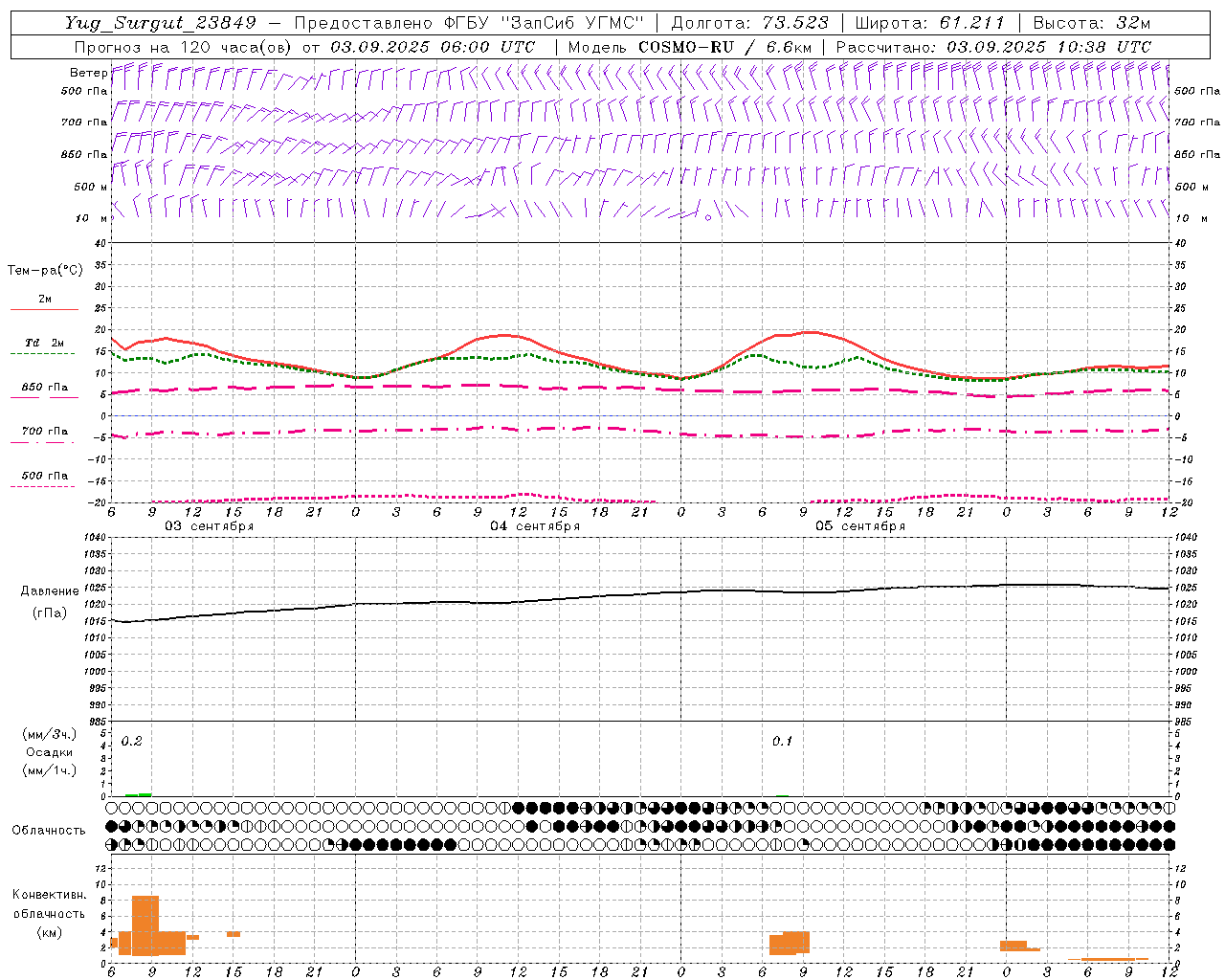The width and height of the screenshot is (1225, 980).
Task: Click the tallest orange convective cloud bar
Action: point(145,925)
